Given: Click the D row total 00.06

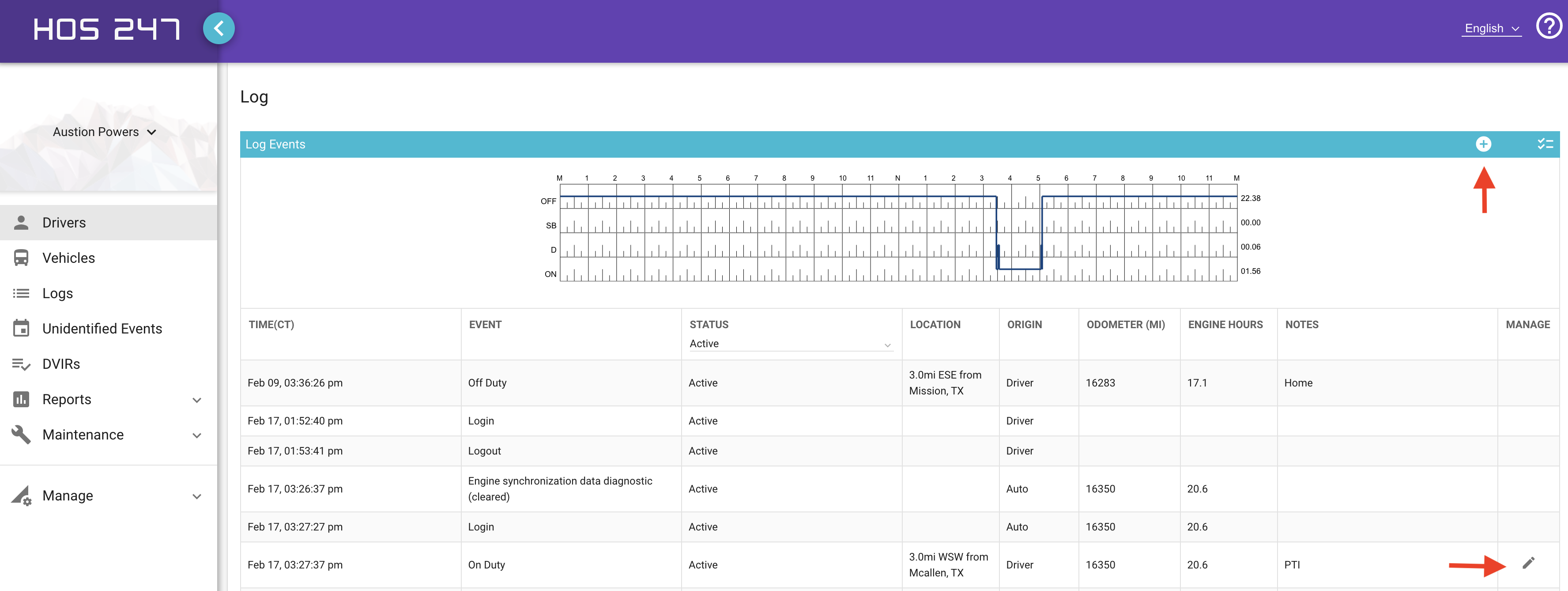Looking at the screenshot, I should 1250,247.
